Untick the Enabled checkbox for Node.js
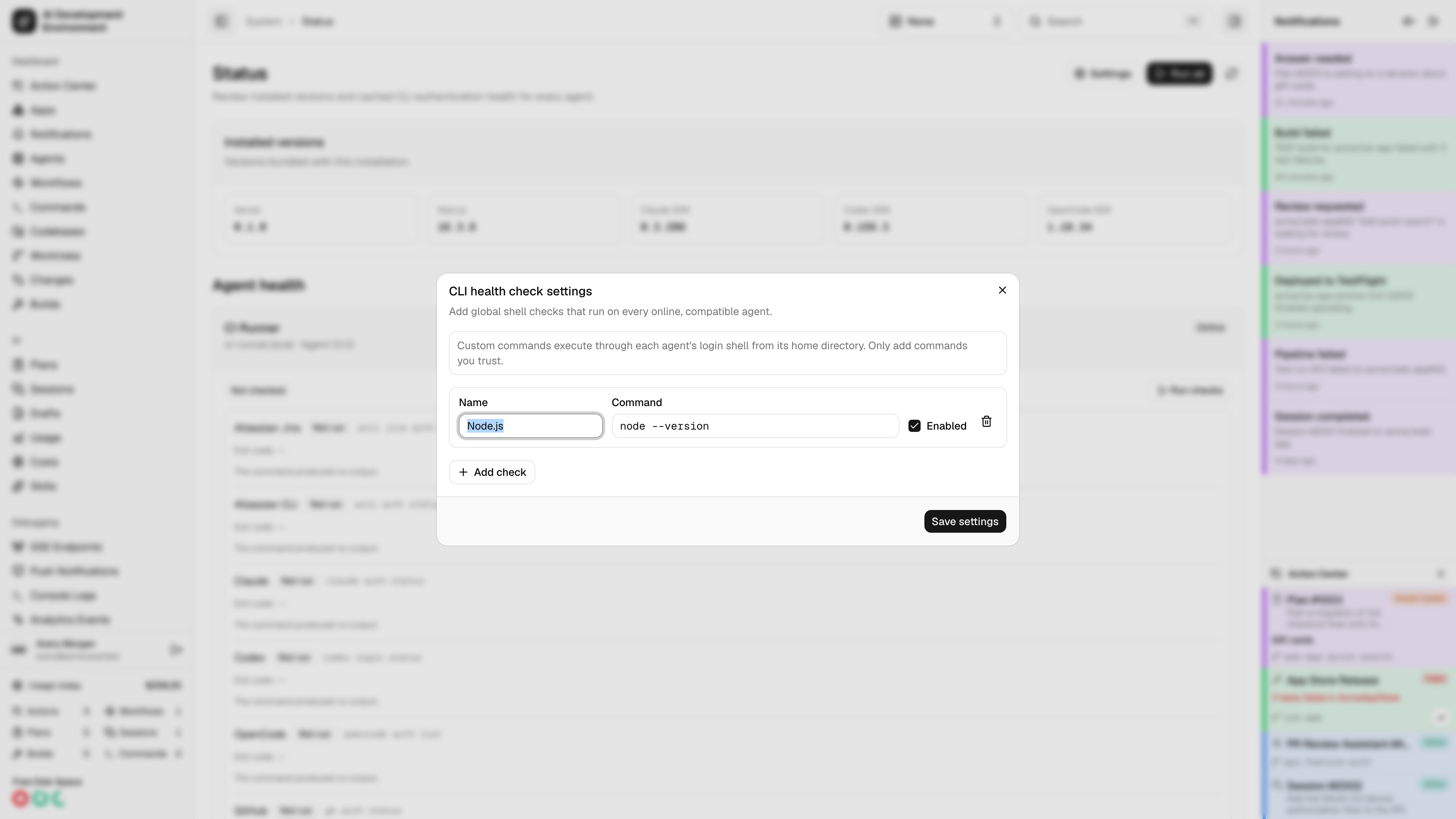Viewport: 1456px width, 819px height. 915,425
